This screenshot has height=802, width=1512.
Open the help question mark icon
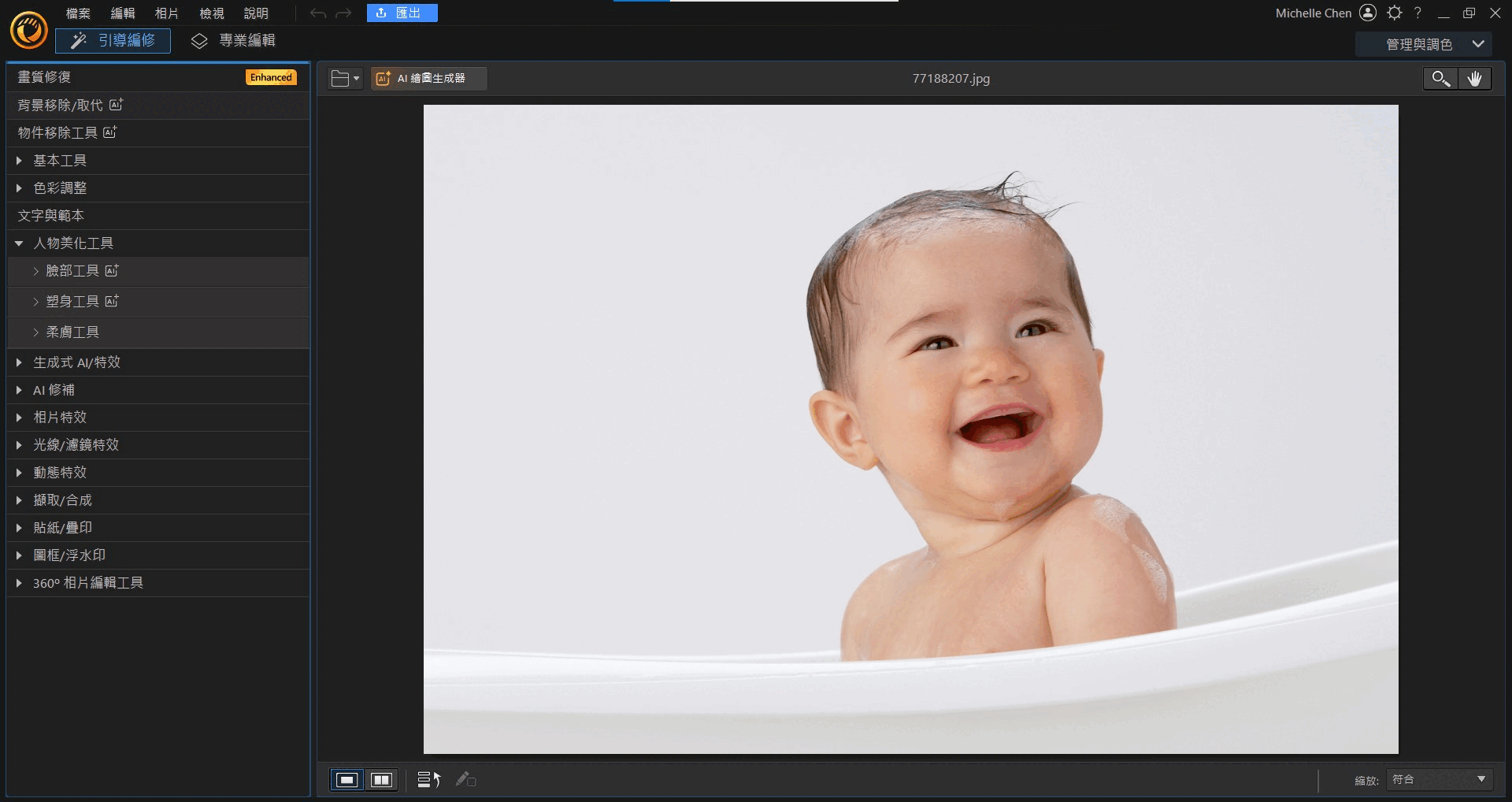tap(1417, 13)
